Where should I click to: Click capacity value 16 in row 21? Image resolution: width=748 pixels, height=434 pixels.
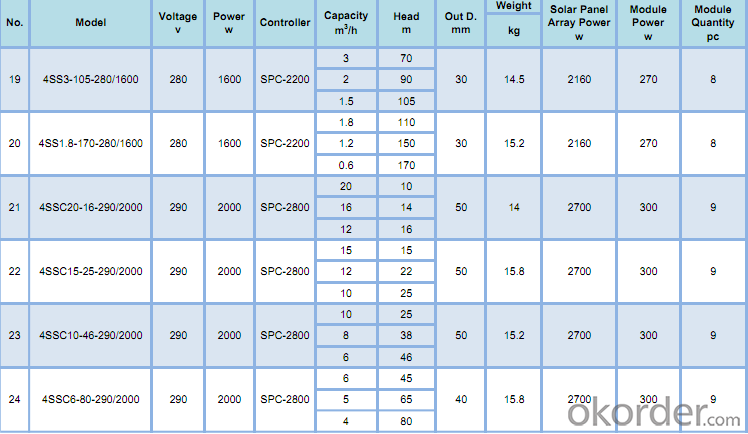click(346, 207)
